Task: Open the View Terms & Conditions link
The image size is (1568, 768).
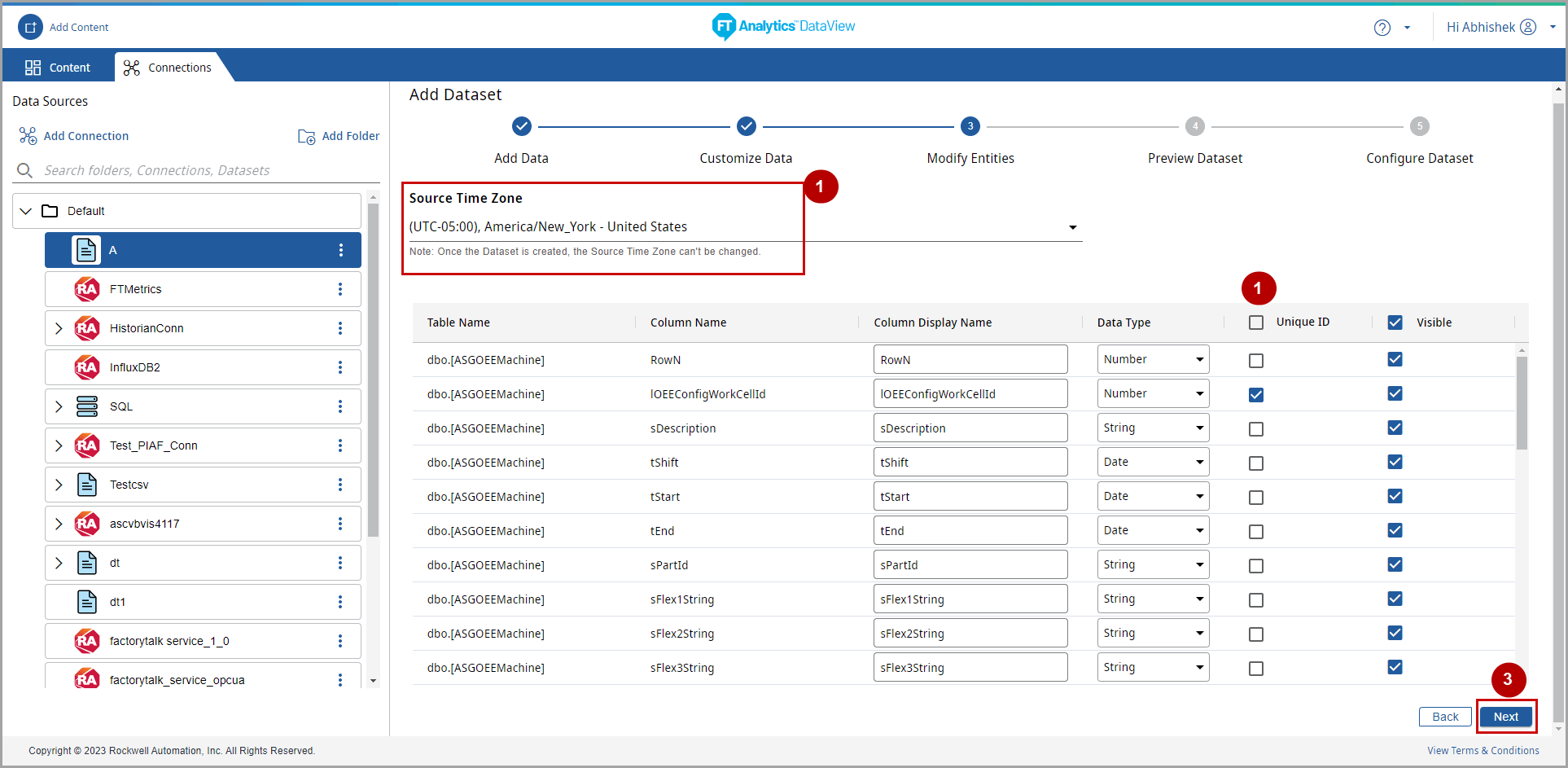Action: point(1483,751)
